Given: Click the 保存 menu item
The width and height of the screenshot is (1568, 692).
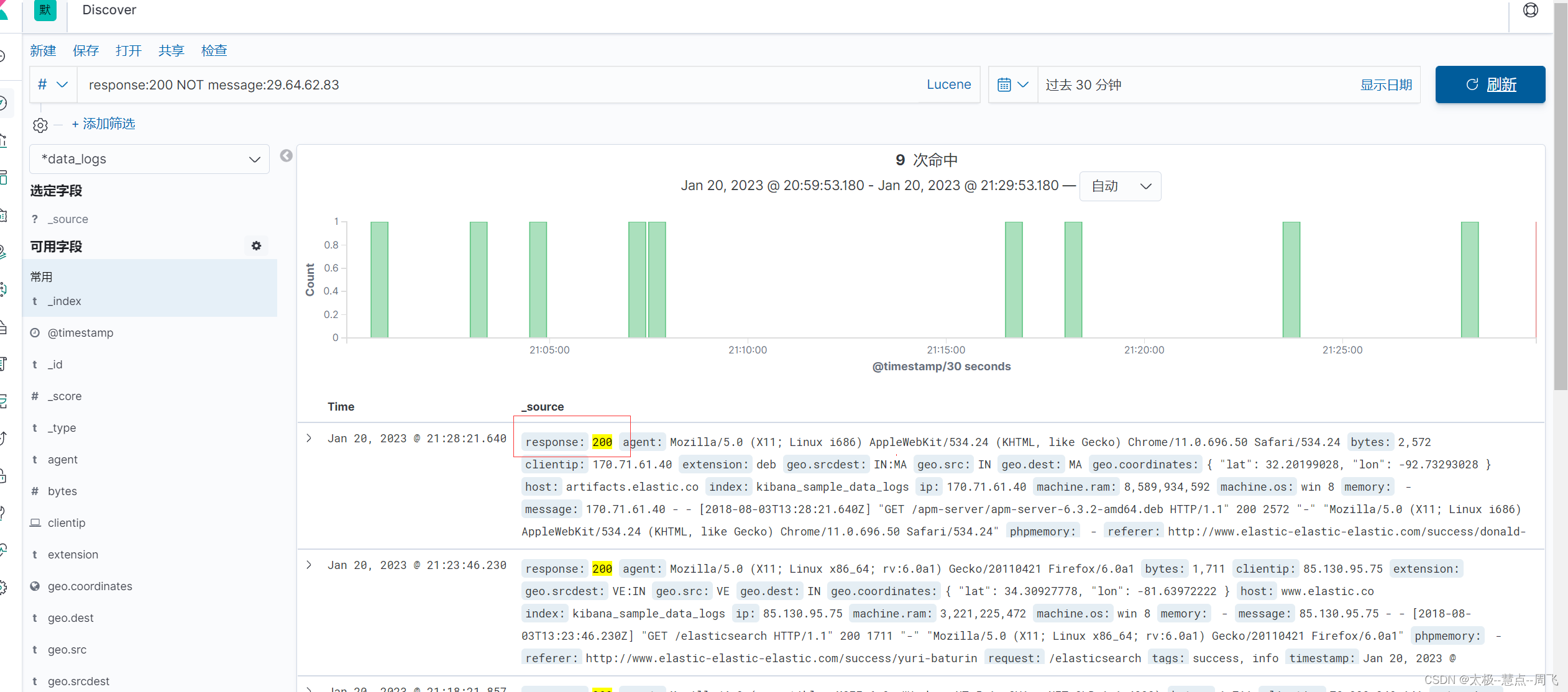Looking at the screenshot, I should 86,51.
